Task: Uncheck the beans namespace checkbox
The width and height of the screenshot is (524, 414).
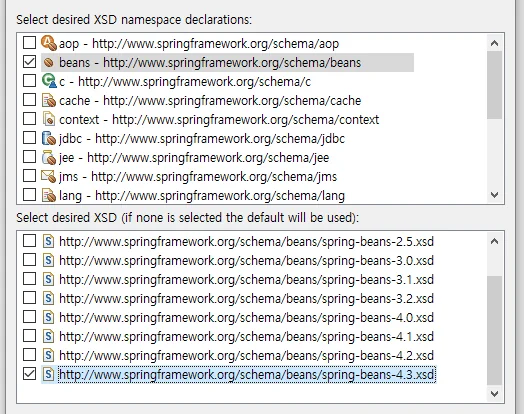Action: click(29, 62)
